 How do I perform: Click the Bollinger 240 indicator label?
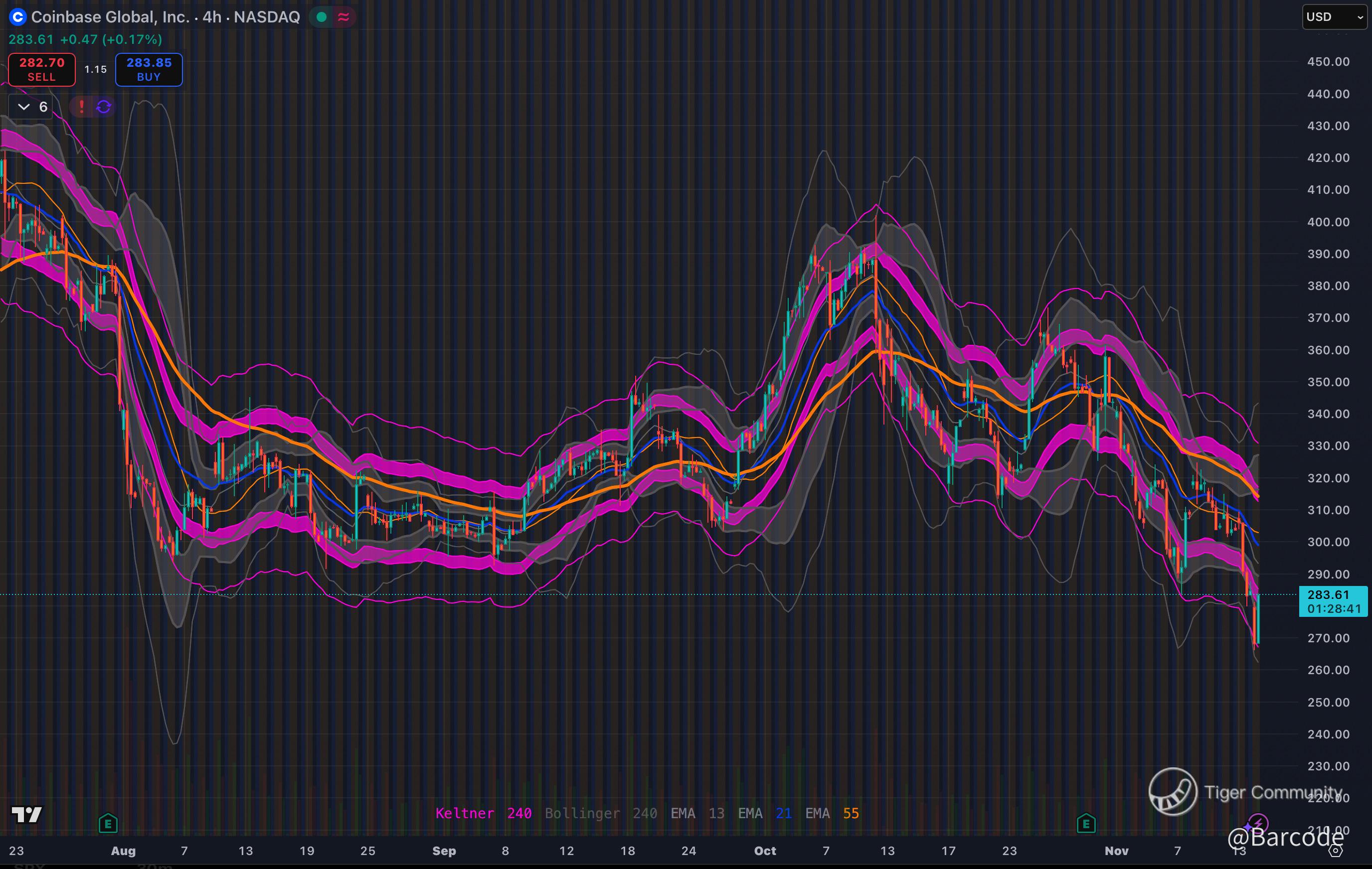pyautogui.click(x=601, y=813)
